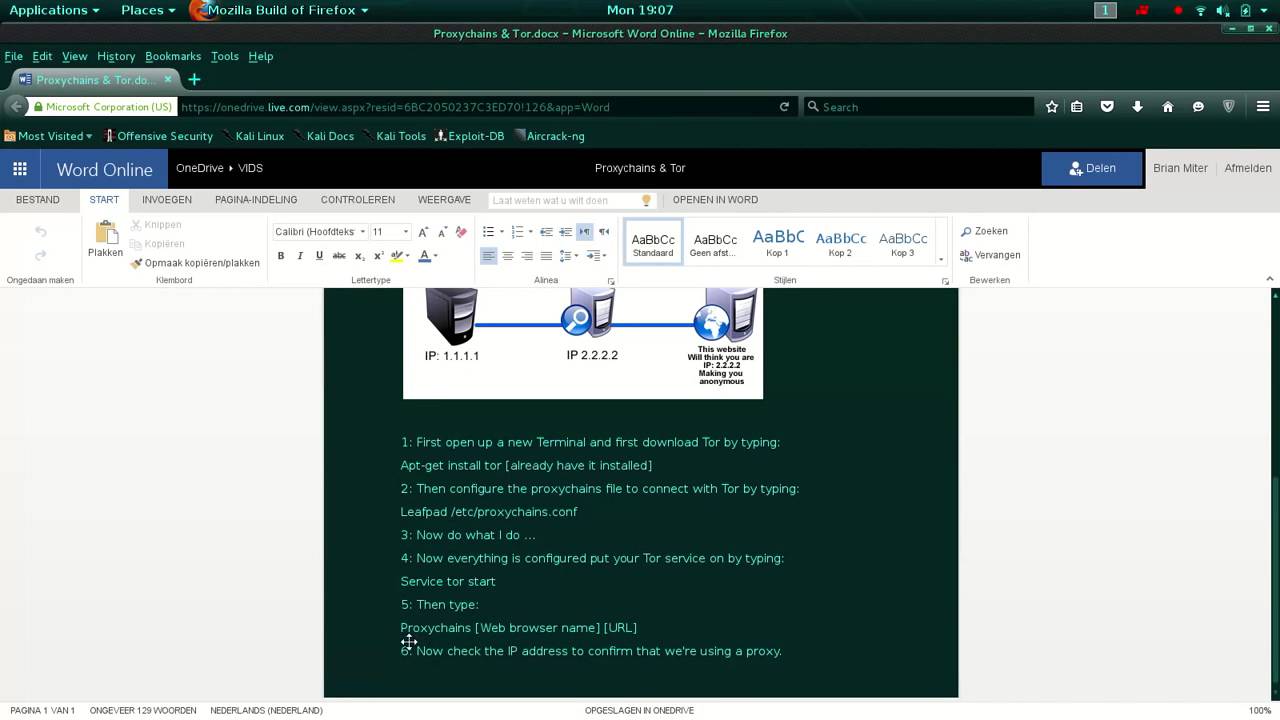The height and width of the screenshot is (720, 1280).
Task: Grow the font size with the larger A icon
Action: (423, 231)
